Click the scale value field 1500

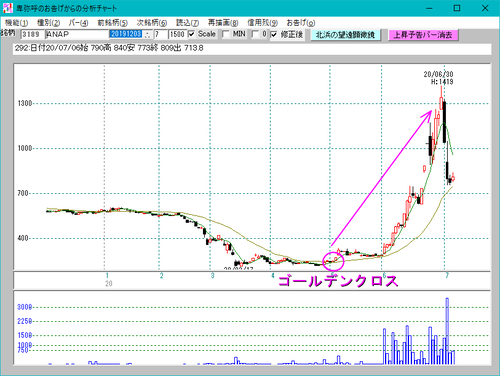click(177, 34)
